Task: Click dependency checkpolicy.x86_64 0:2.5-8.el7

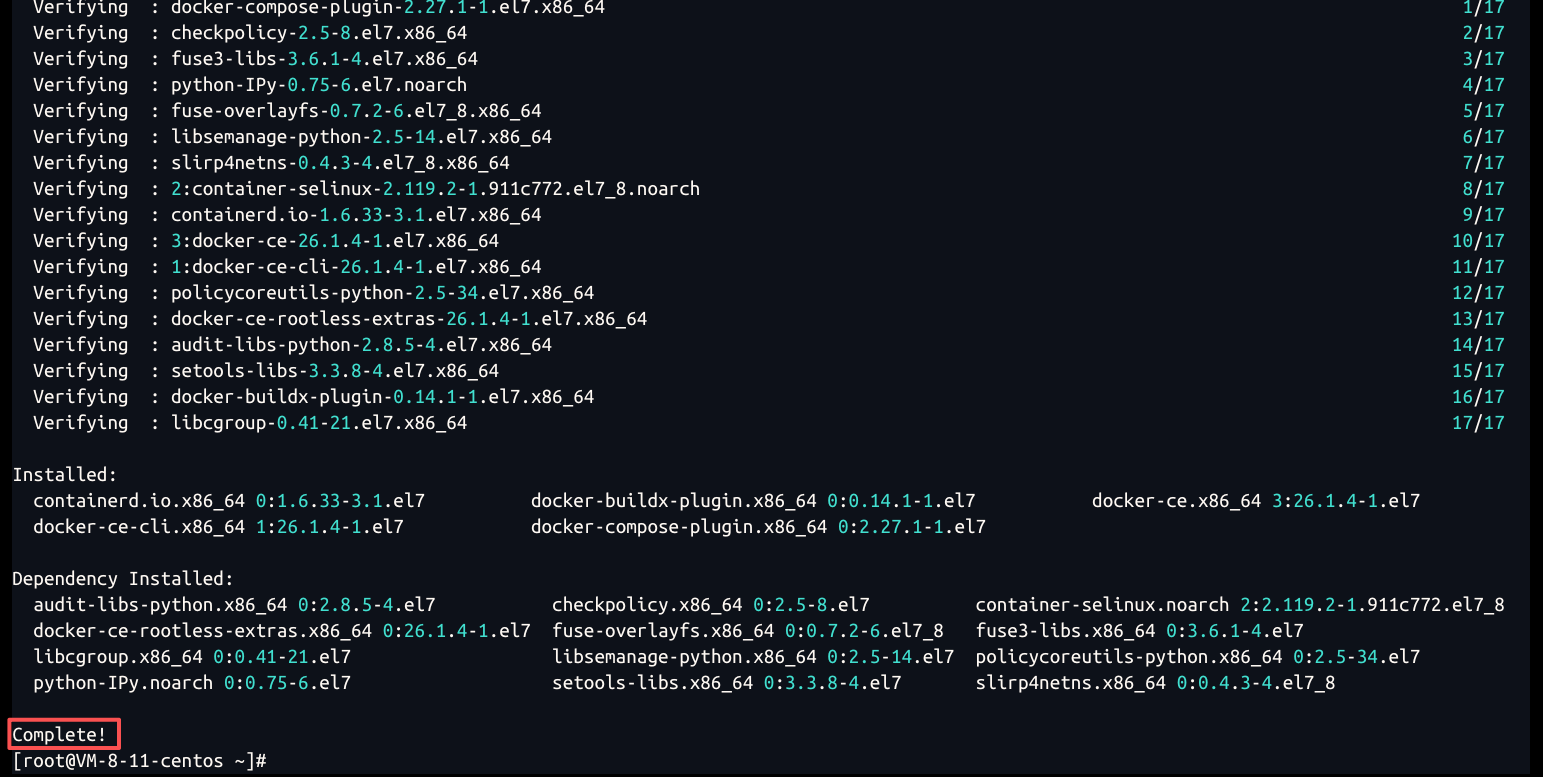Action: point(711,604)
